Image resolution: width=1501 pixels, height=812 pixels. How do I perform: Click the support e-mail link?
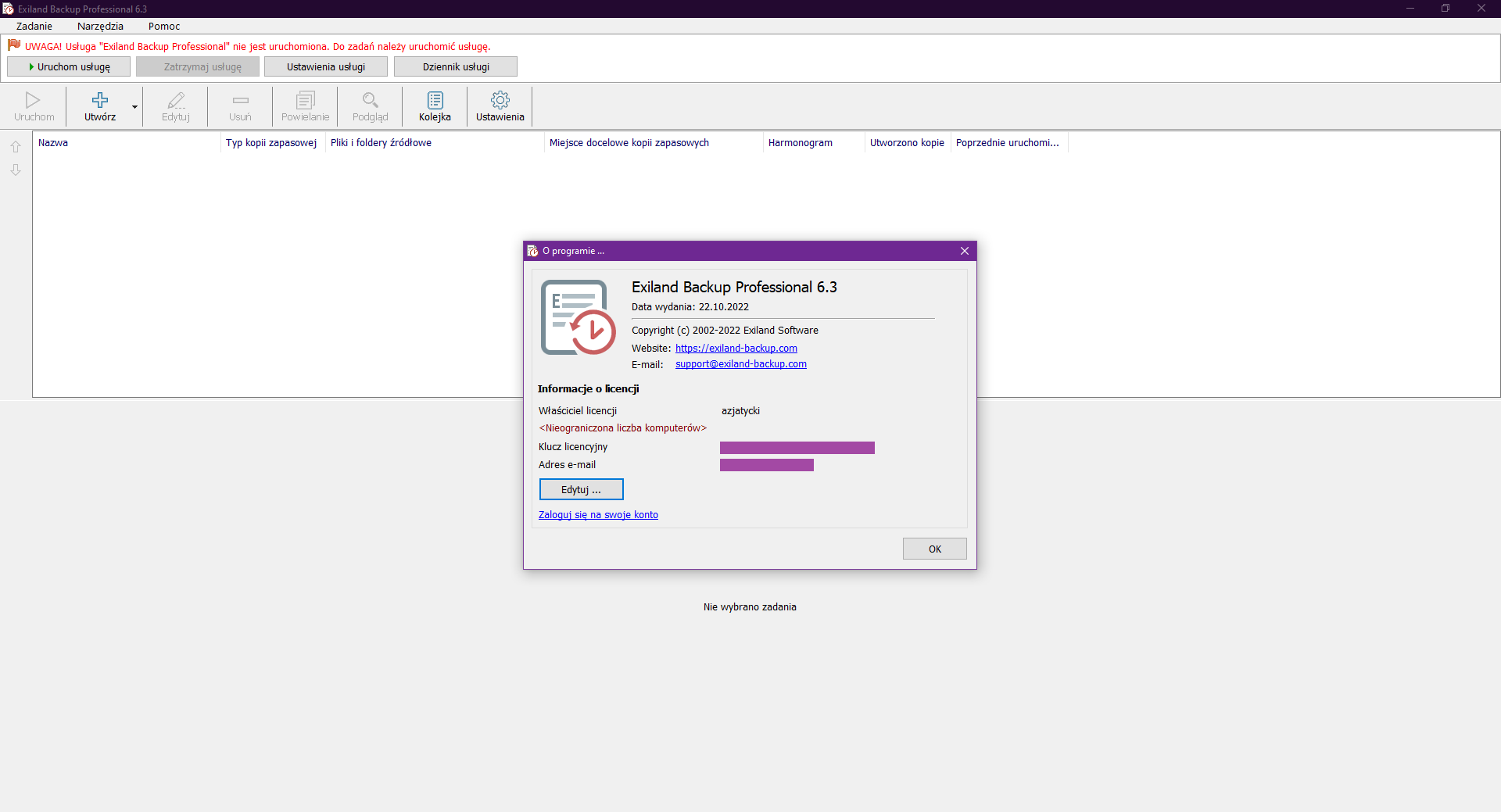741,364
